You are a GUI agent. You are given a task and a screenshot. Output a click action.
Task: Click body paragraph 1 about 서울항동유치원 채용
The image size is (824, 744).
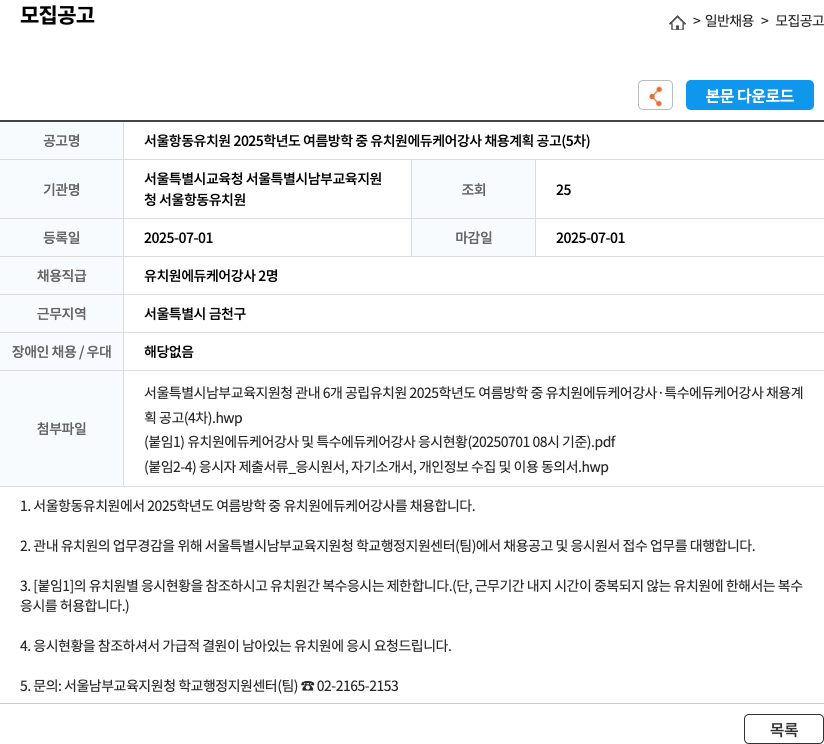point(248,506)
